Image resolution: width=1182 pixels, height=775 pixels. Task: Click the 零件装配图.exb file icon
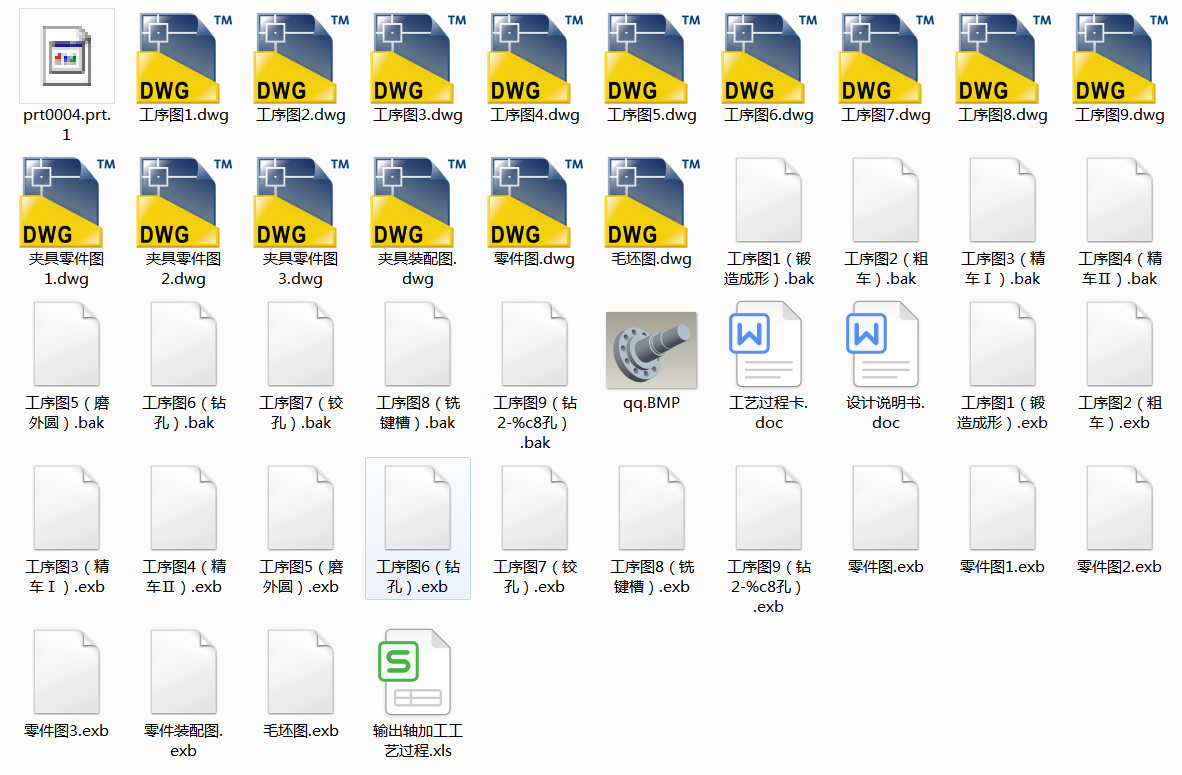[x=184, y=672]
